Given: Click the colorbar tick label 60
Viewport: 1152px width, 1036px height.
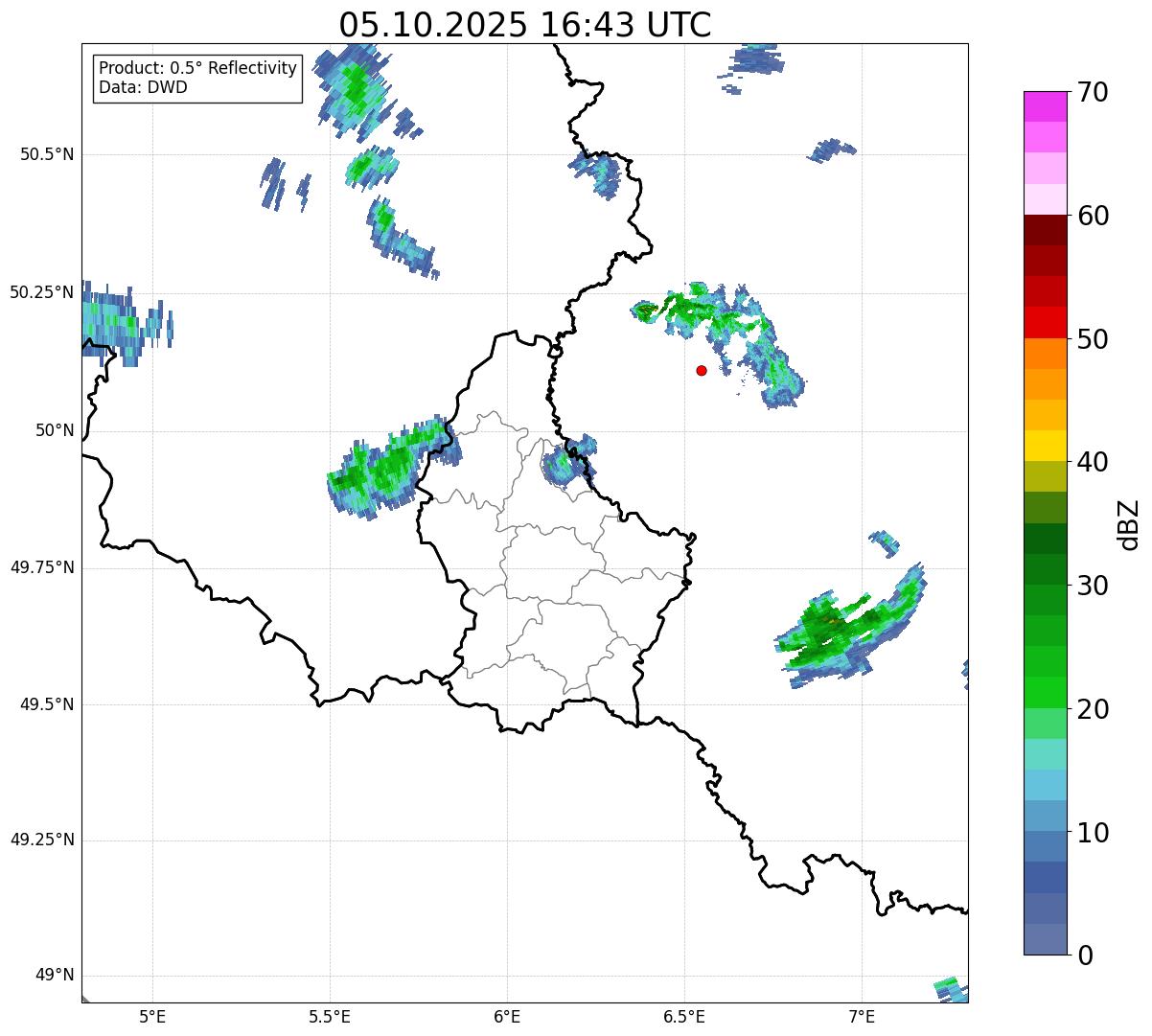Looking at the screenshot, I should pos(1093,216).
